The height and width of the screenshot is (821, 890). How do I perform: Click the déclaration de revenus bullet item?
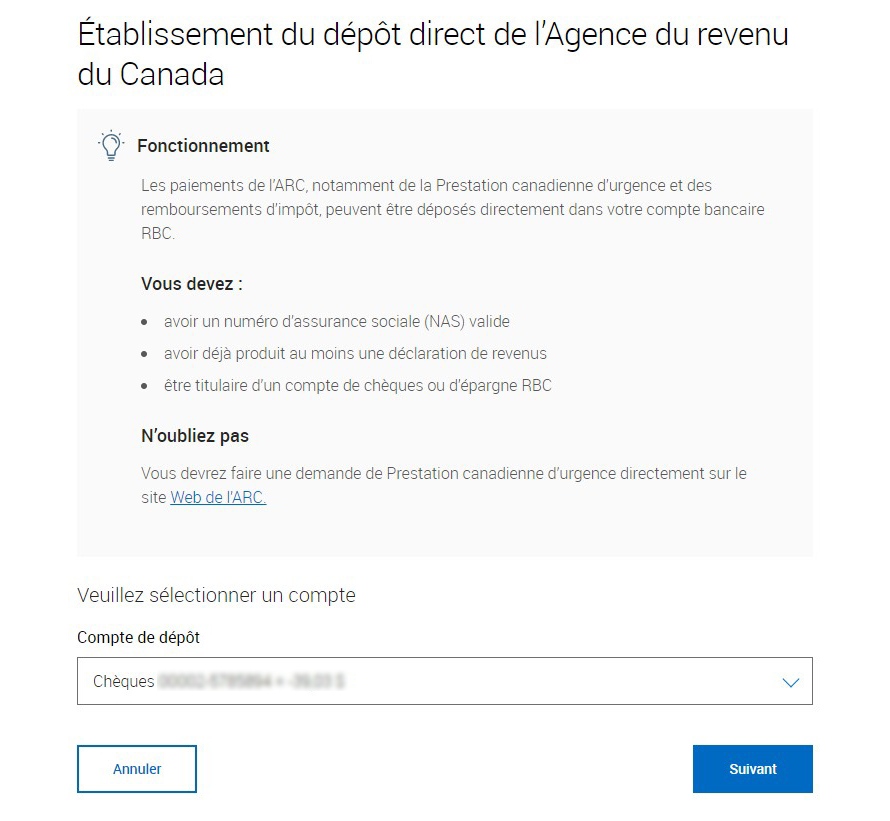pos(355,354)
